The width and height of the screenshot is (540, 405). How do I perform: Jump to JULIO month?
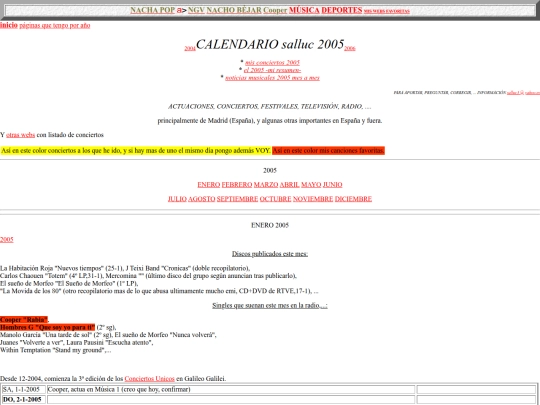[x=177, y=199]
